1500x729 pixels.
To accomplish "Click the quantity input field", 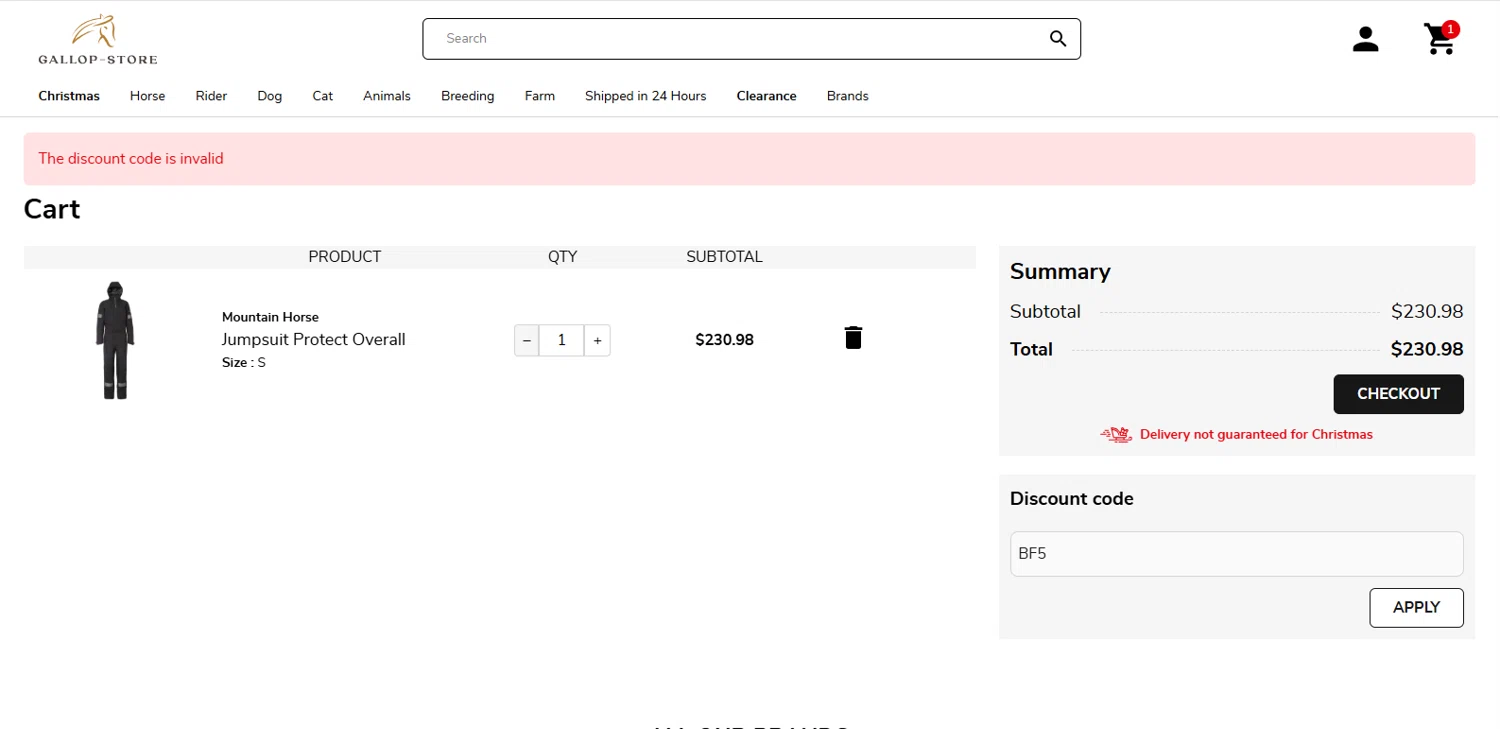I will tap(562, 340).
